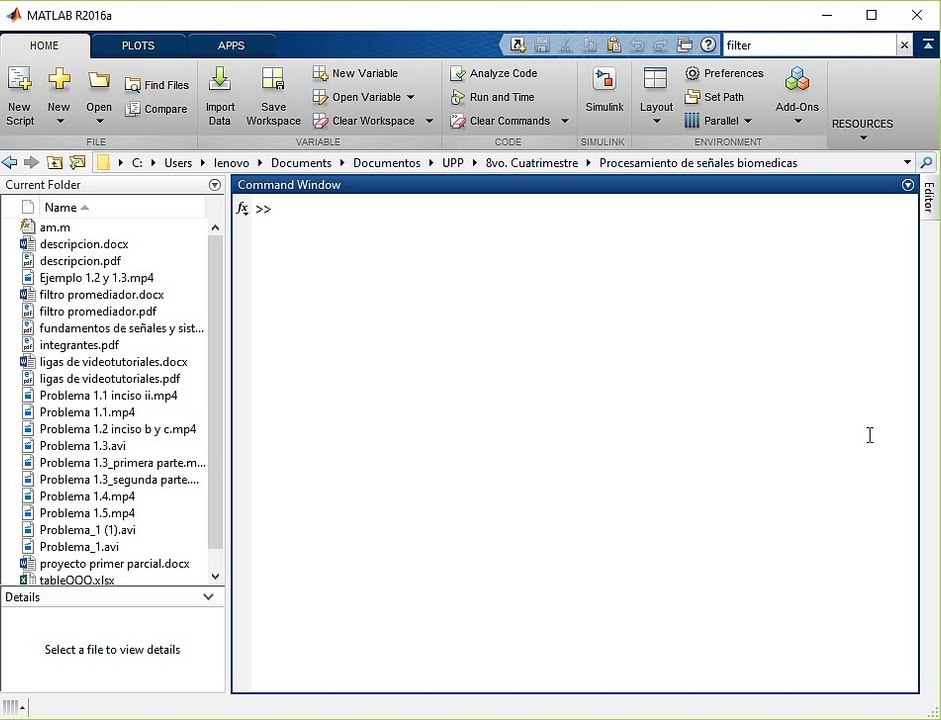
Task: Click the address bar search magnifier
Action: pos(927,163)
